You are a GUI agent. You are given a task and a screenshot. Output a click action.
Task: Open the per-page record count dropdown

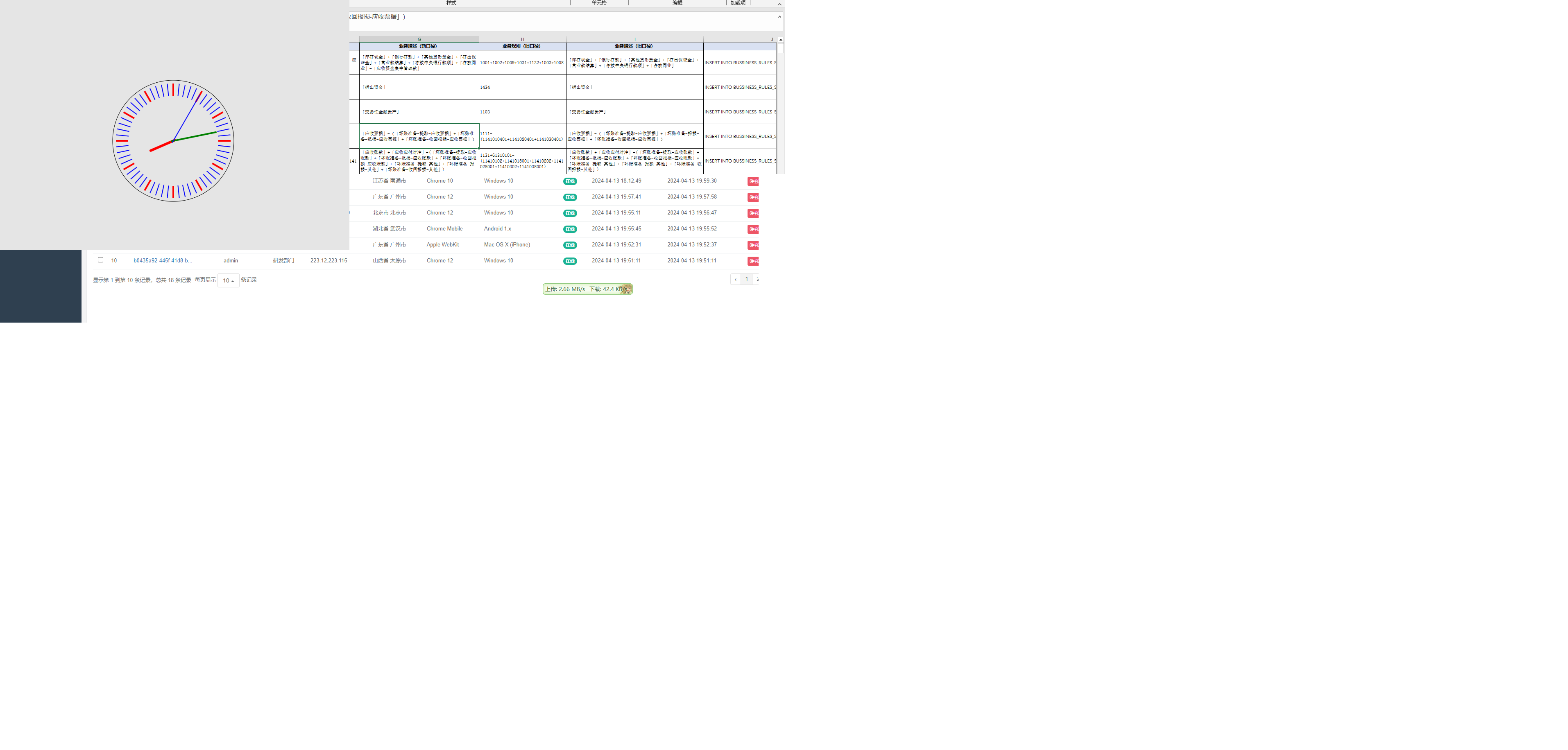click(228, 280)
